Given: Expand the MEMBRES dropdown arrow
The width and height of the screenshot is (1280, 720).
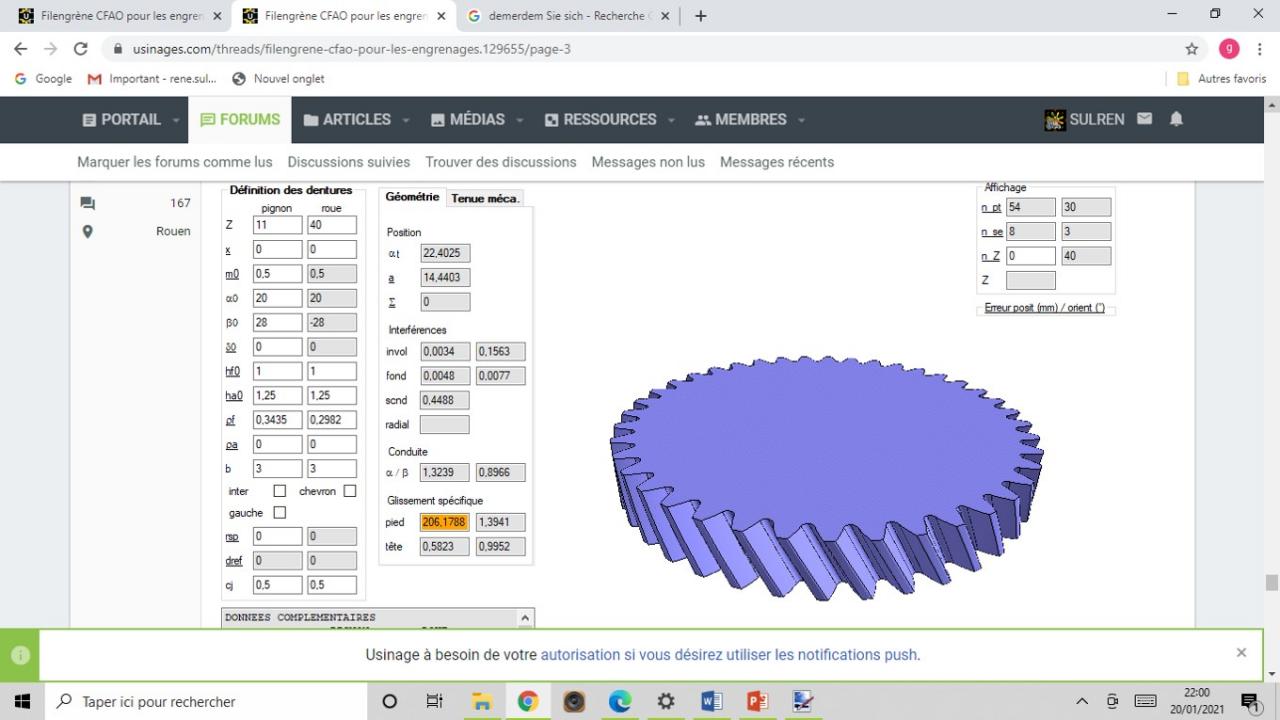Looking at the screenshot, I should click(x=802, y=120).
